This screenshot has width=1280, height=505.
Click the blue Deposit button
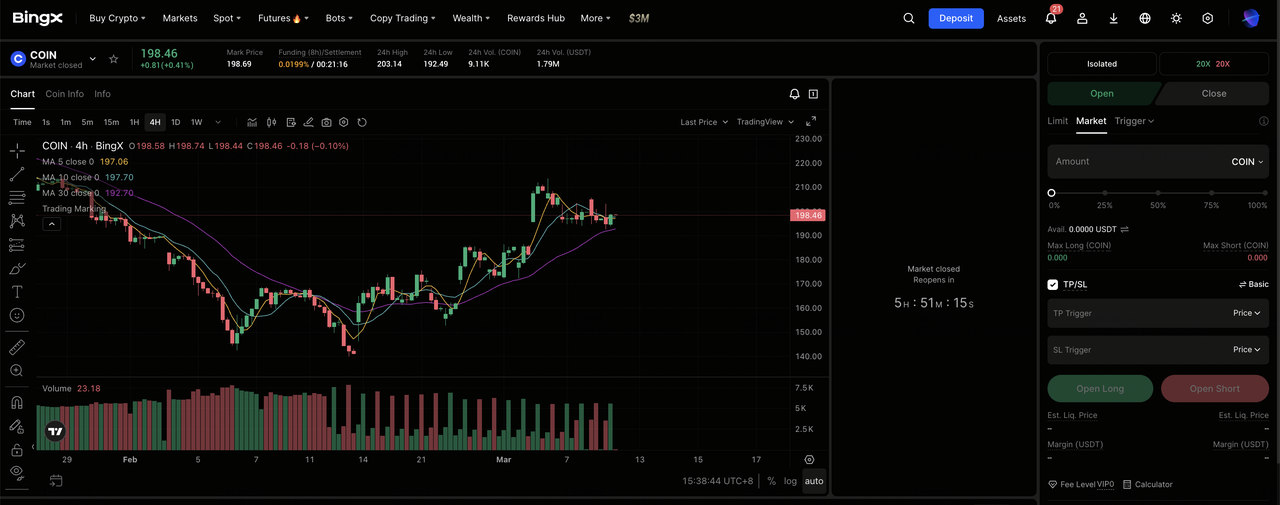pos(955,18)
